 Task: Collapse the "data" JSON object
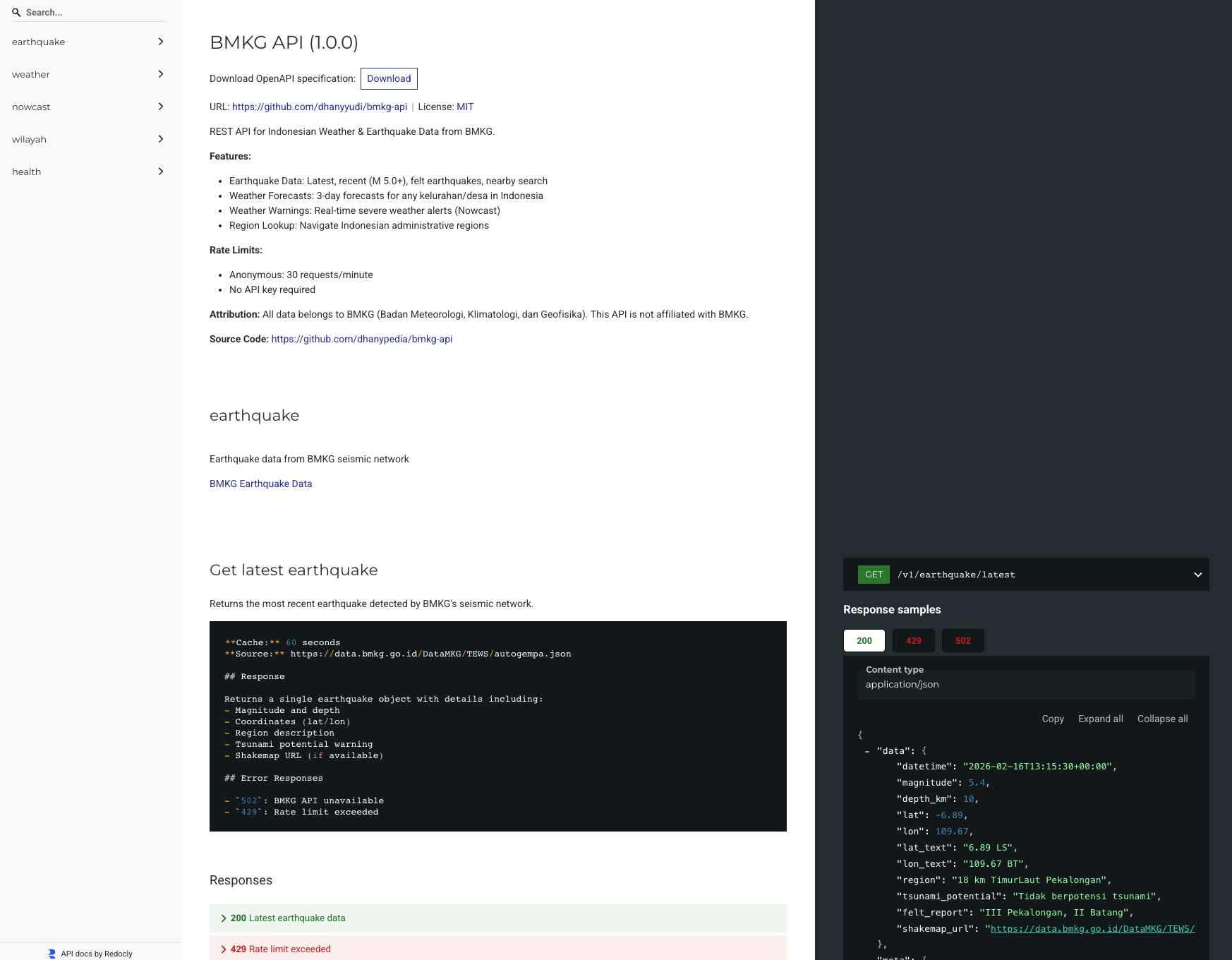click(x=867, y=751)
